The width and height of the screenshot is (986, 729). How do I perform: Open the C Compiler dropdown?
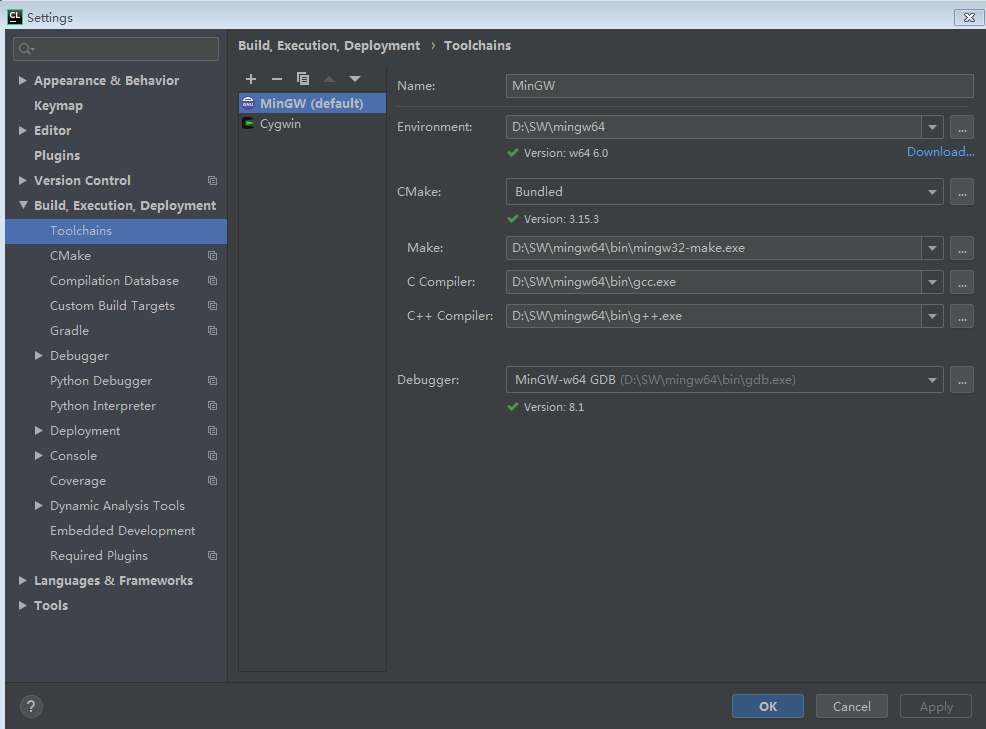click(x=931, y=282)
